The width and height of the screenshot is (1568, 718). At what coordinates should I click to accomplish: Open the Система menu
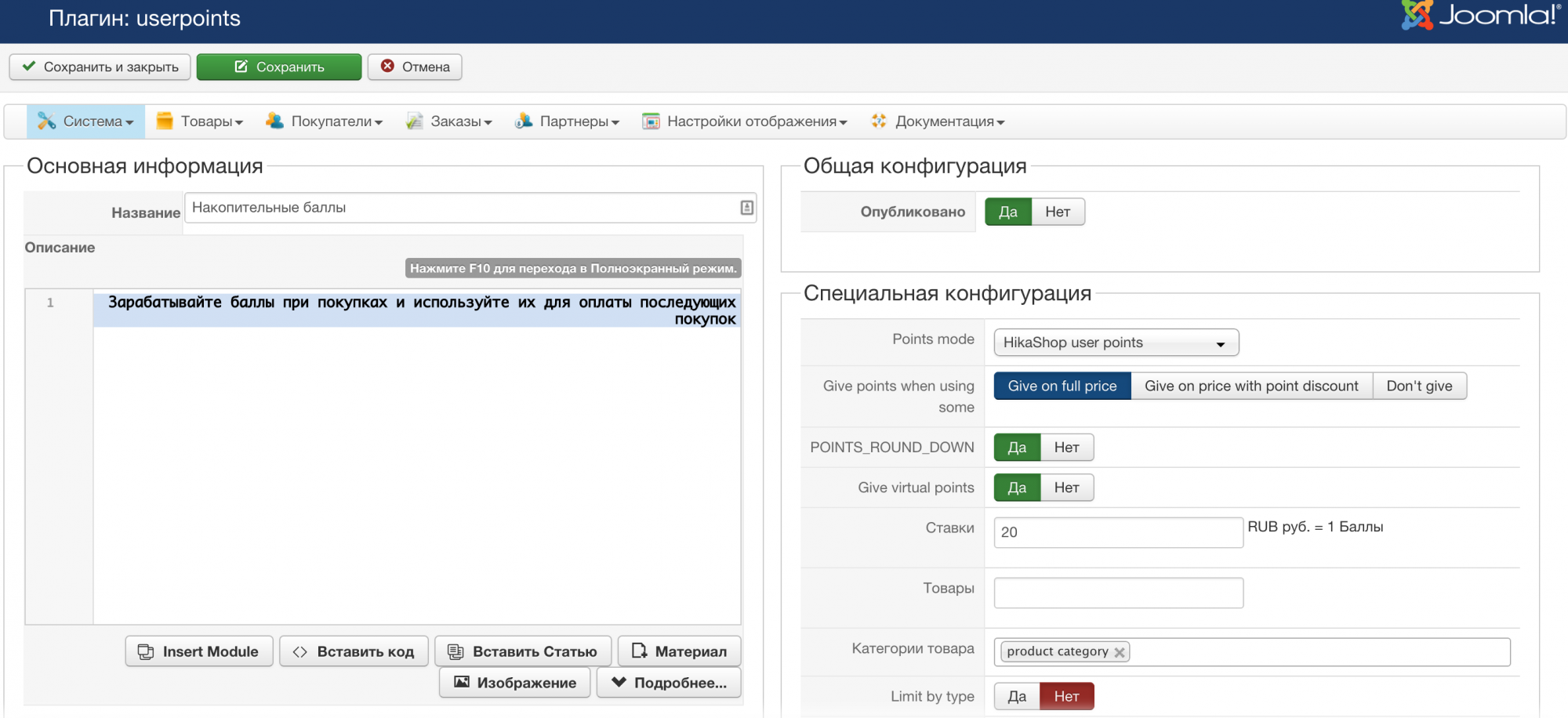(x=85, y=121)
